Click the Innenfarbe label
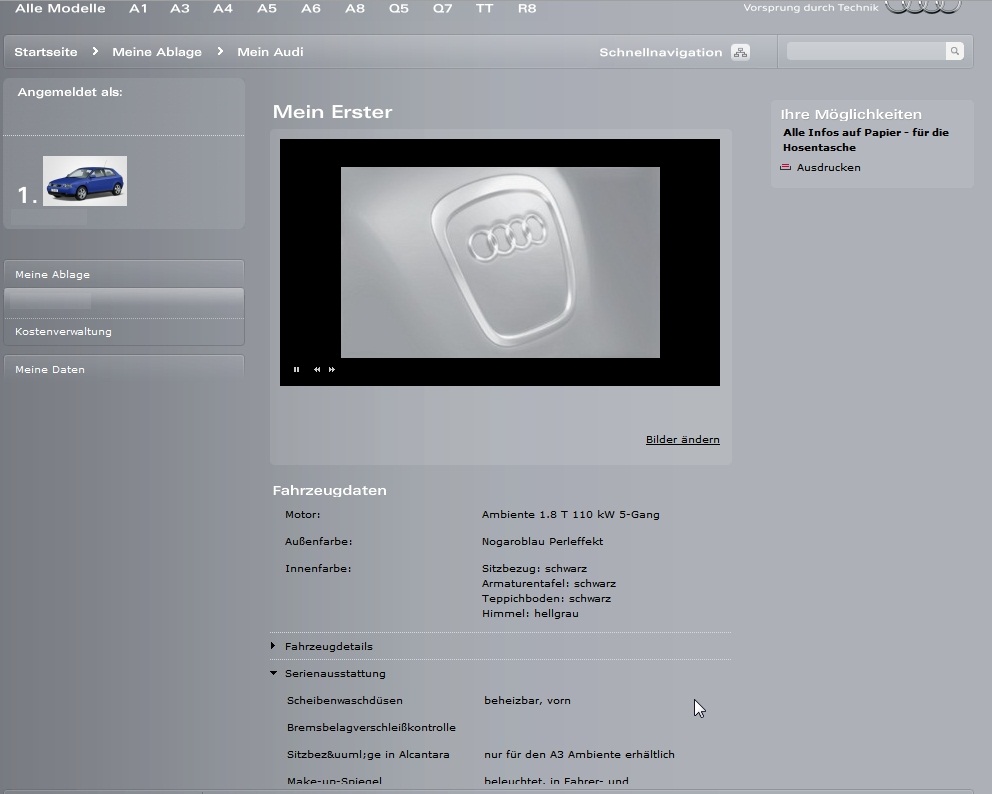This screenshot has width=992, height=794. [318, 568]
